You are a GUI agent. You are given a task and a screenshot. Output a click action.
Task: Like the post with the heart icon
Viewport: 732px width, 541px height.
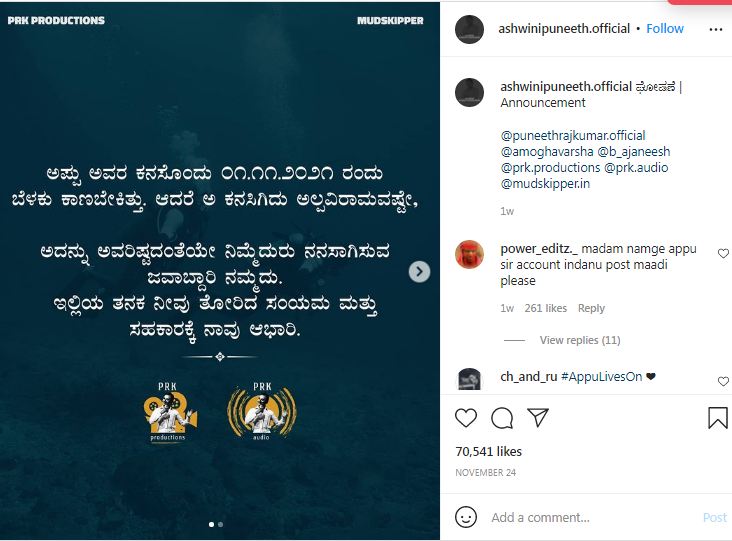pyautogui.click(x=465, y=418)
